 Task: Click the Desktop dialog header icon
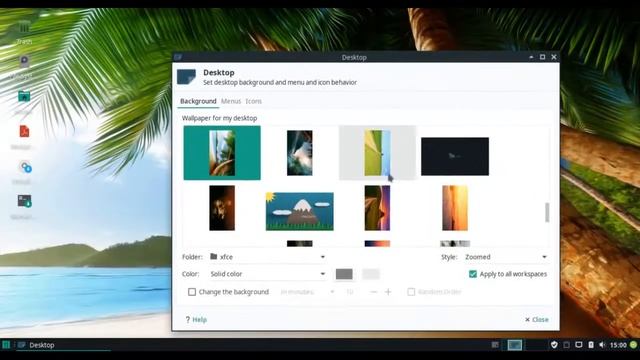[x=186, y=77]
